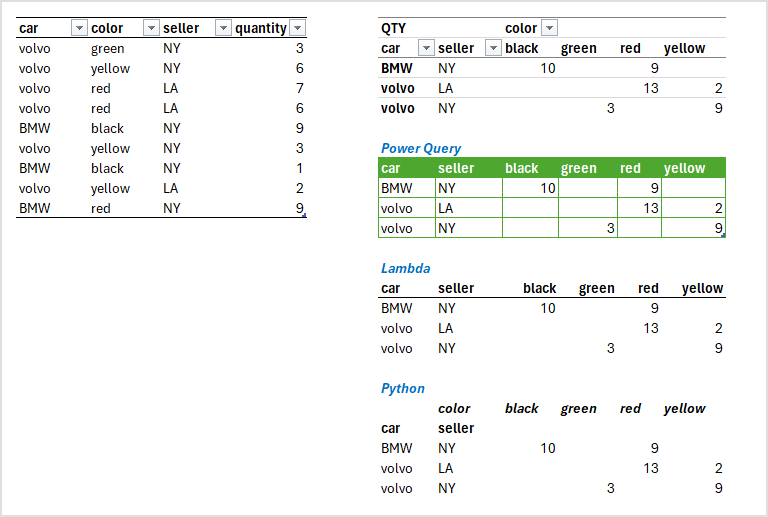Open the pivot table seller field dropdown
This screenshot has height=517, width=768.
coord(493,48)
